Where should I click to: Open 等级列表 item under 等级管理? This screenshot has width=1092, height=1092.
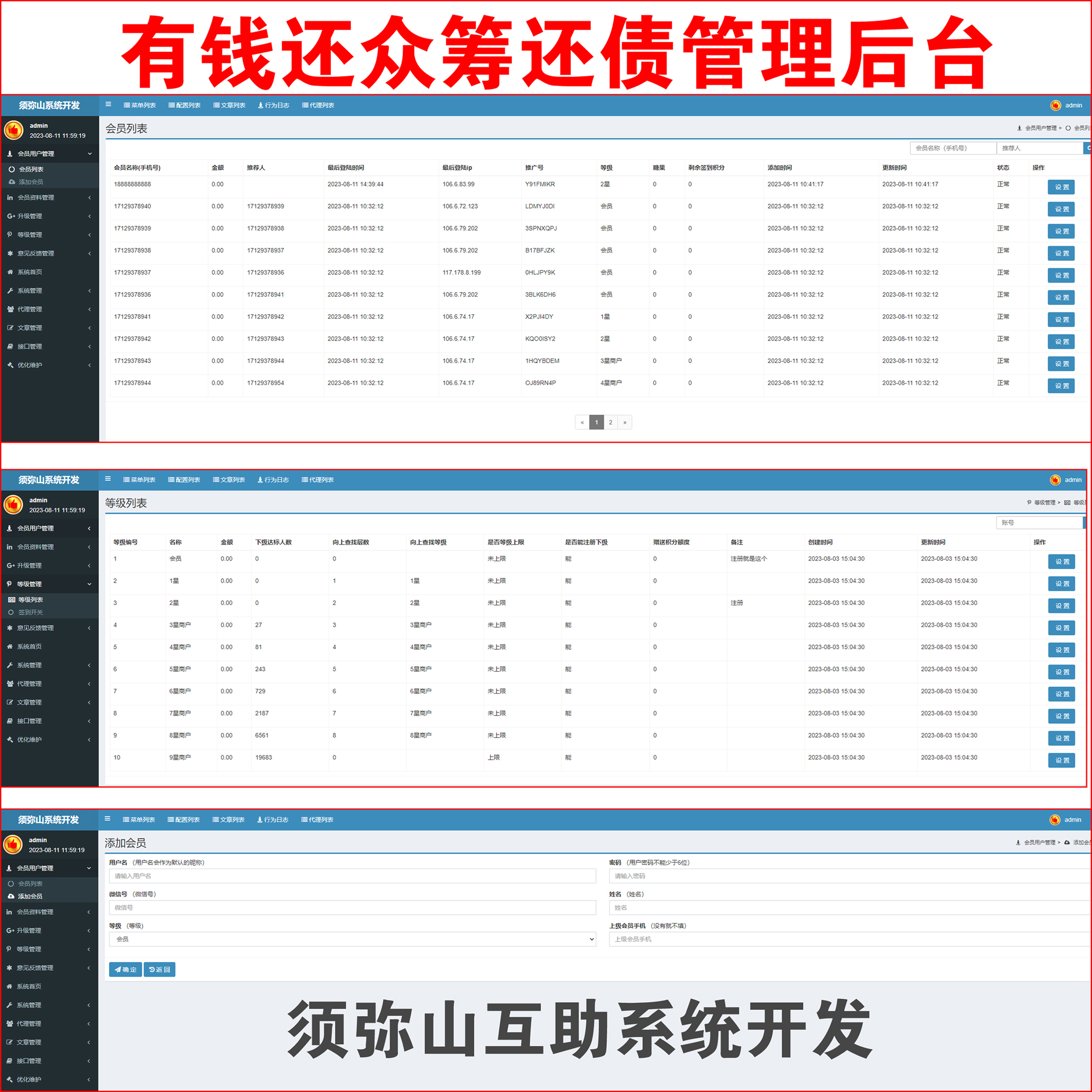point(30,600)
